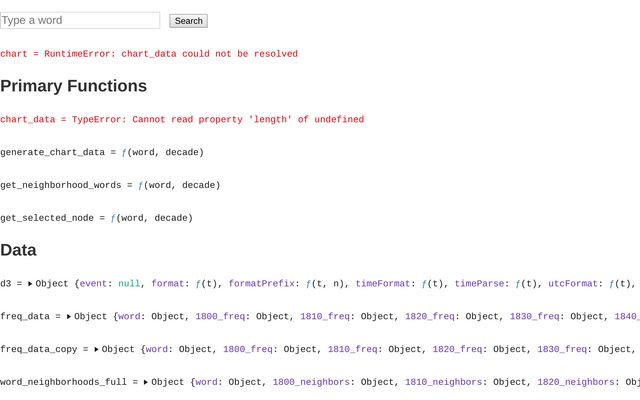Click the Primary Functions heading
This screenshot has height=400, width=640.
[x=74, y=86]
